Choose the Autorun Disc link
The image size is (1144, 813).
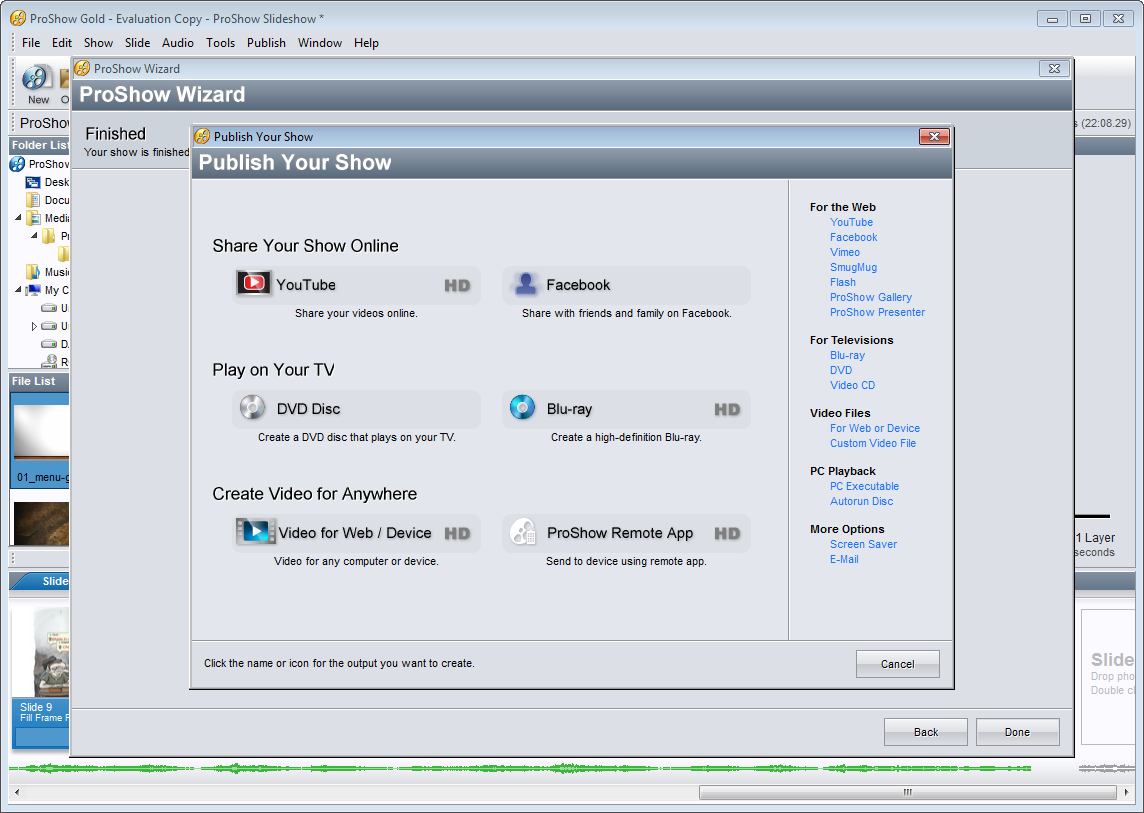tap(862, 501)
